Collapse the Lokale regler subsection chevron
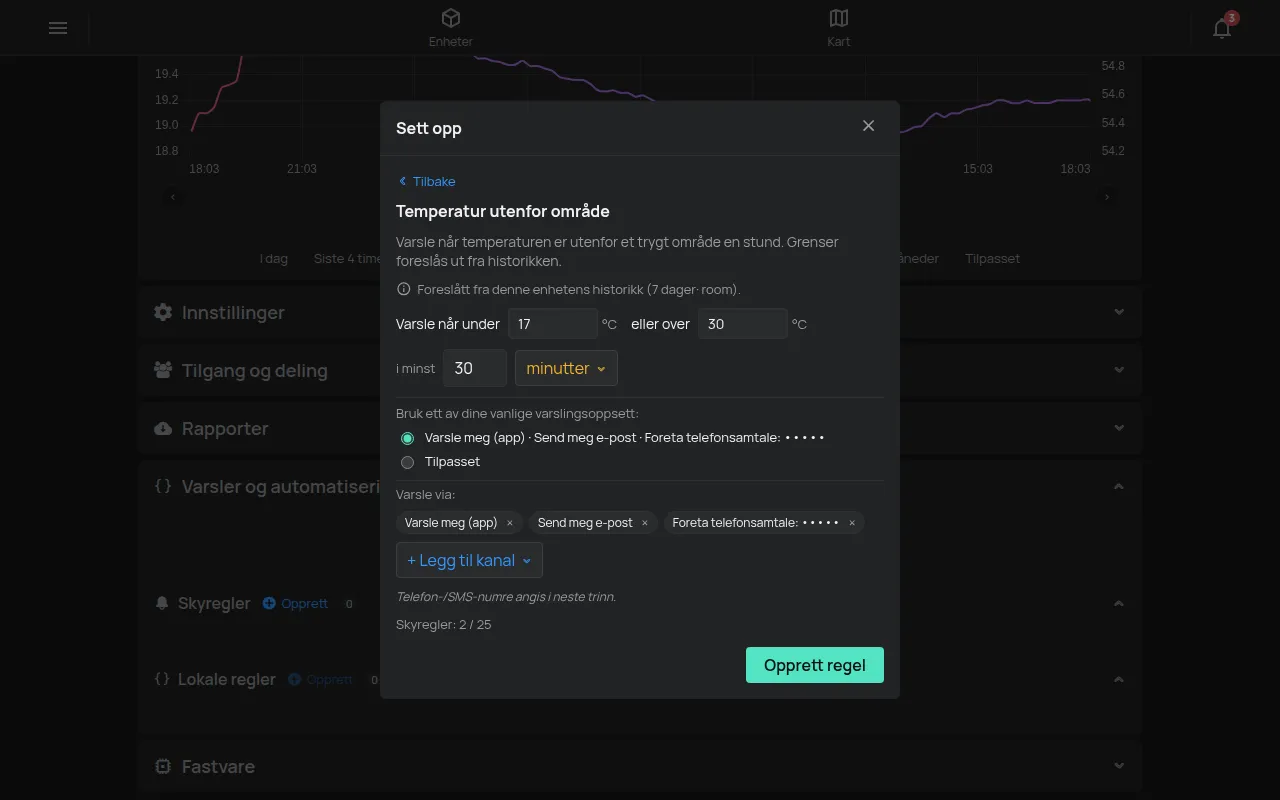1280x800 pixels. 1119,679
